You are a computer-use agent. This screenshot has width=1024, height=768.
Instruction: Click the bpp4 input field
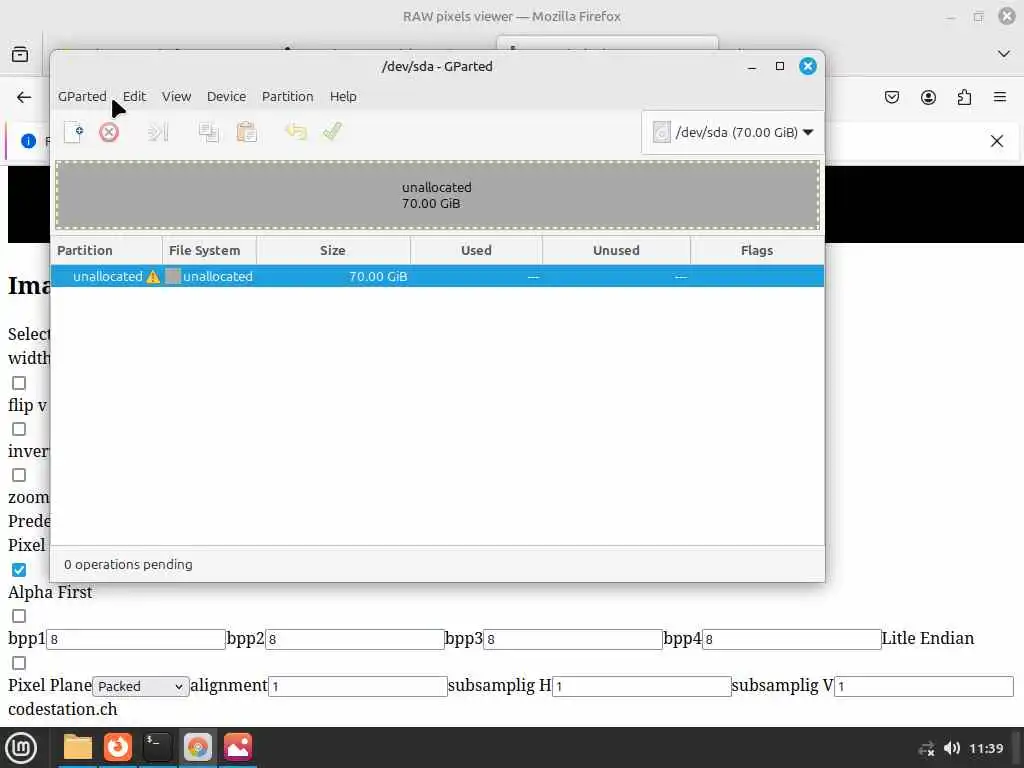click(792, 639)
